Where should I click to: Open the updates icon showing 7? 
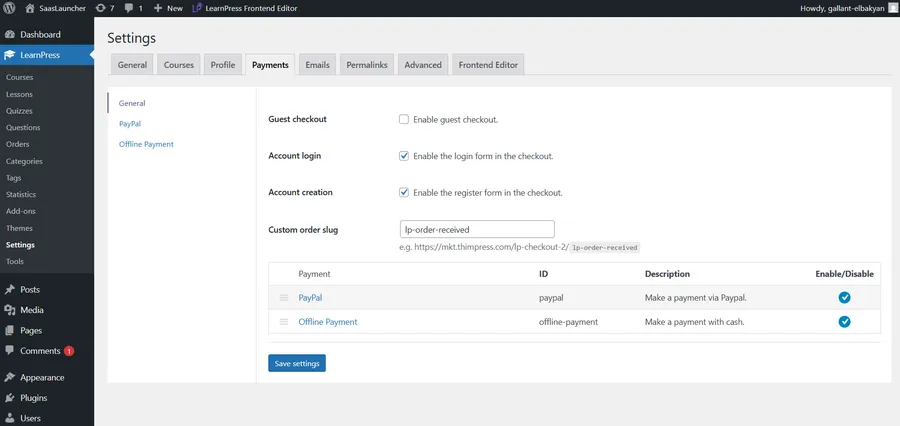click(x=100, y=8)
